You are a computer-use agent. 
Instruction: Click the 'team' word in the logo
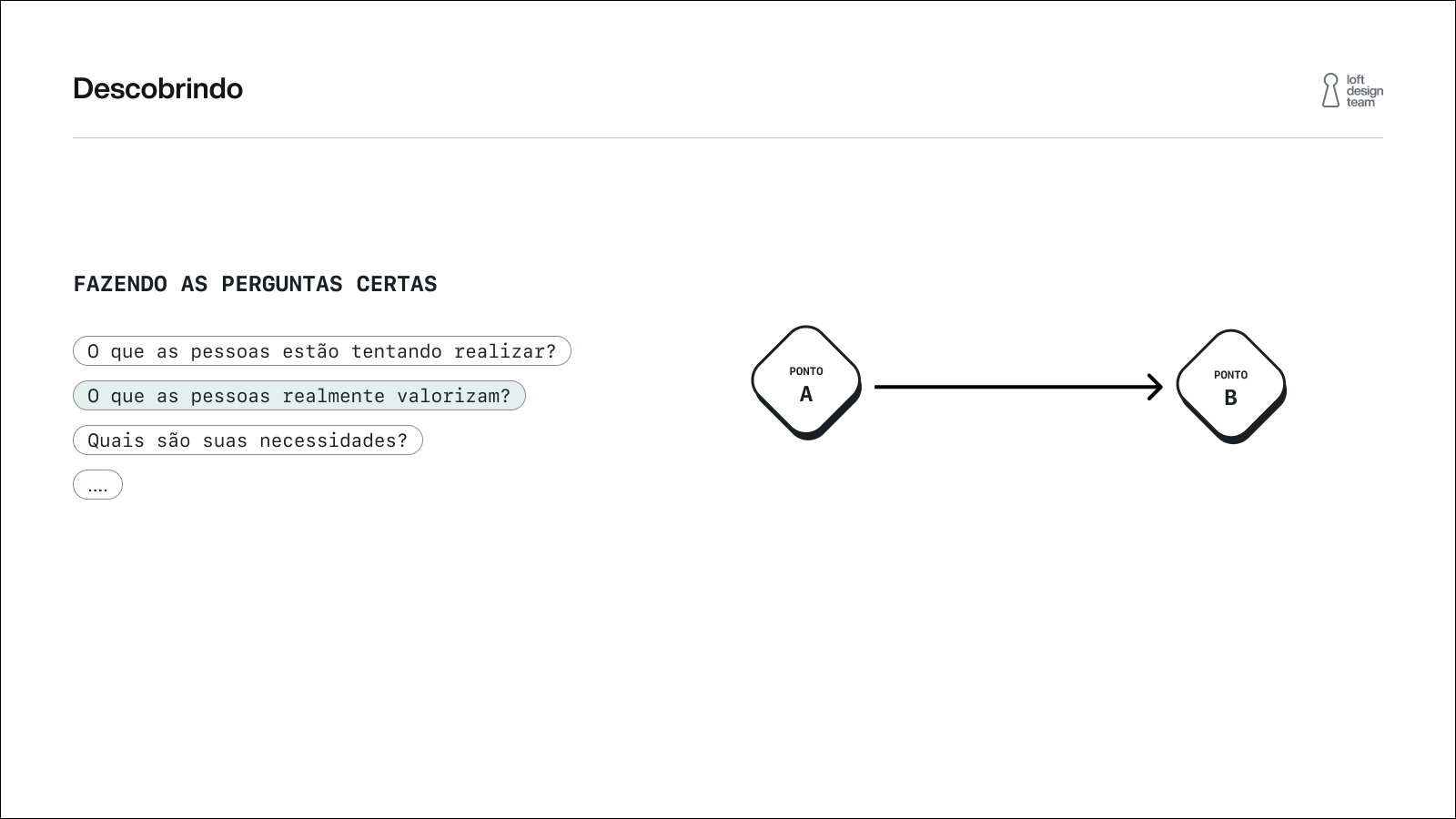[1360, 102]
